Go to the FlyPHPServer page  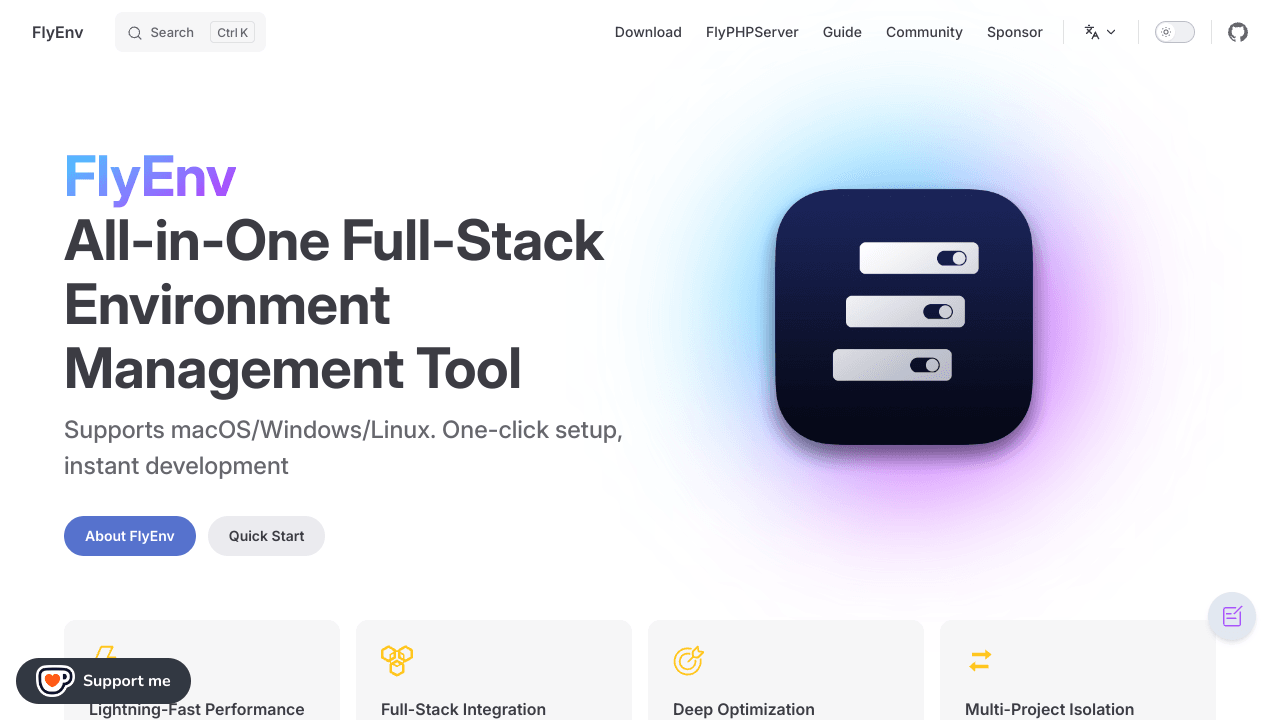(752, 32)
